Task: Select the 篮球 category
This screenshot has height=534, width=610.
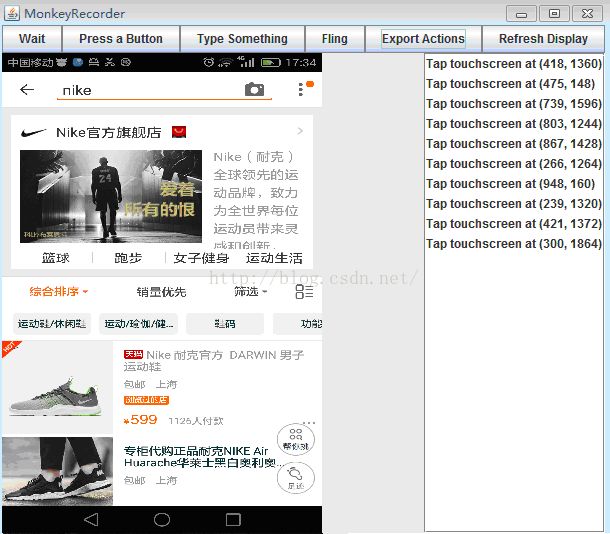Action: pos(56,258)
